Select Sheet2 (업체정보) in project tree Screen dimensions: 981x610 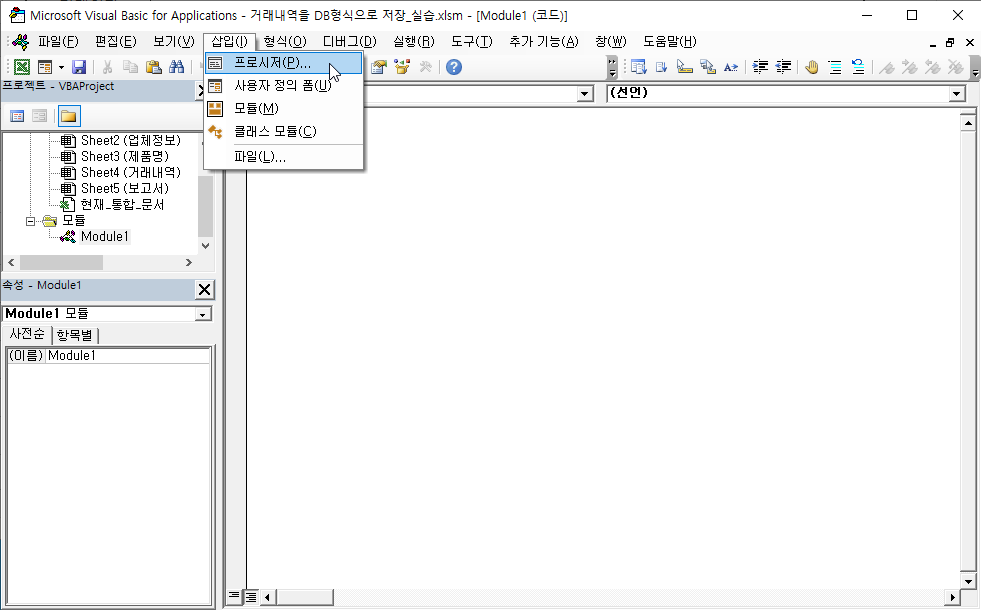pos(130,141)
